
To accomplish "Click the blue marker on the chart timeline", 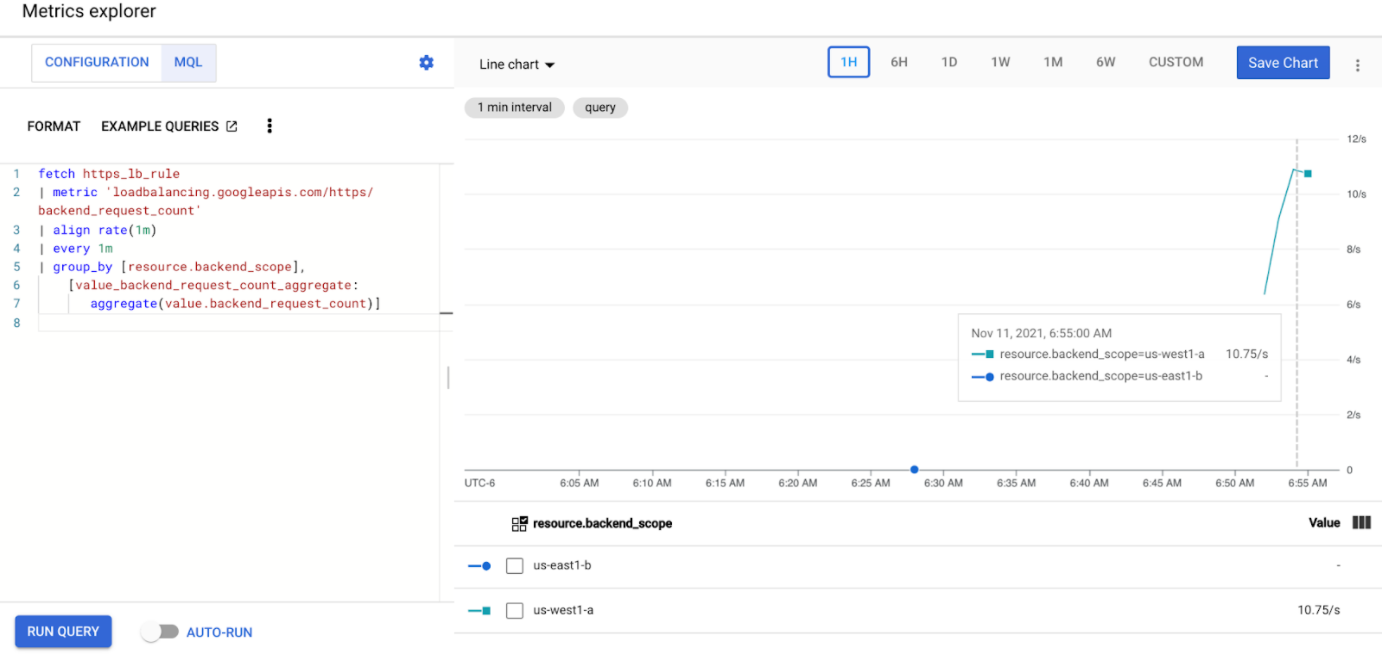I will click(x=914, y=469).
